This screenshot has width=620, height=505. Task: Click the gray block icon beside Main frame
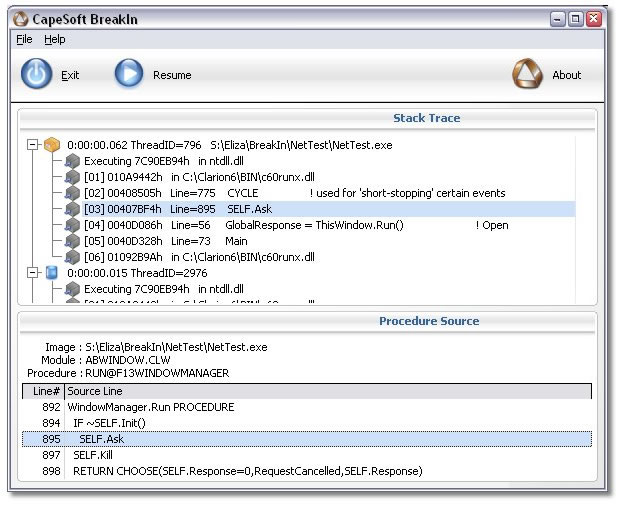tap(72, 241)
